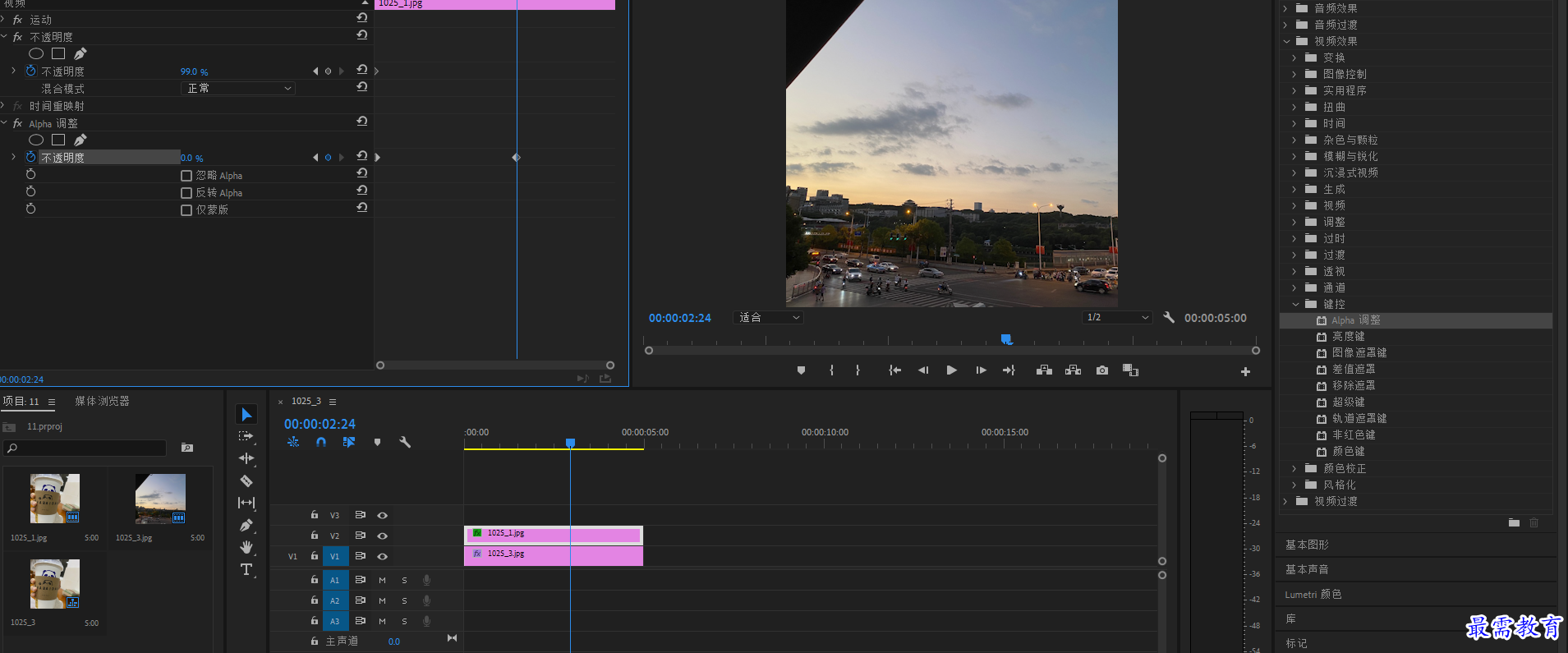Open Program monitor wrench settings
This screenshot has height=653, width=1568.
click(1169, 317)
